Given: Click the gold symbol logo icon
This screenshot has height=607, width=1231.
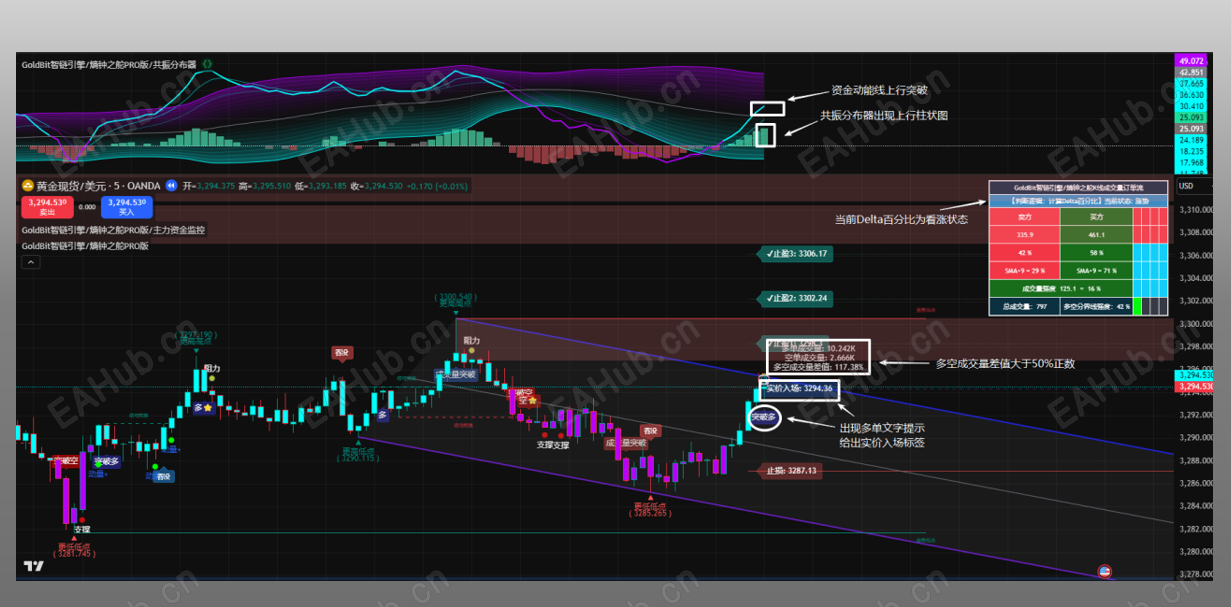Looking at the screenshot, I should pyautogui.click(x=27, y=185).
